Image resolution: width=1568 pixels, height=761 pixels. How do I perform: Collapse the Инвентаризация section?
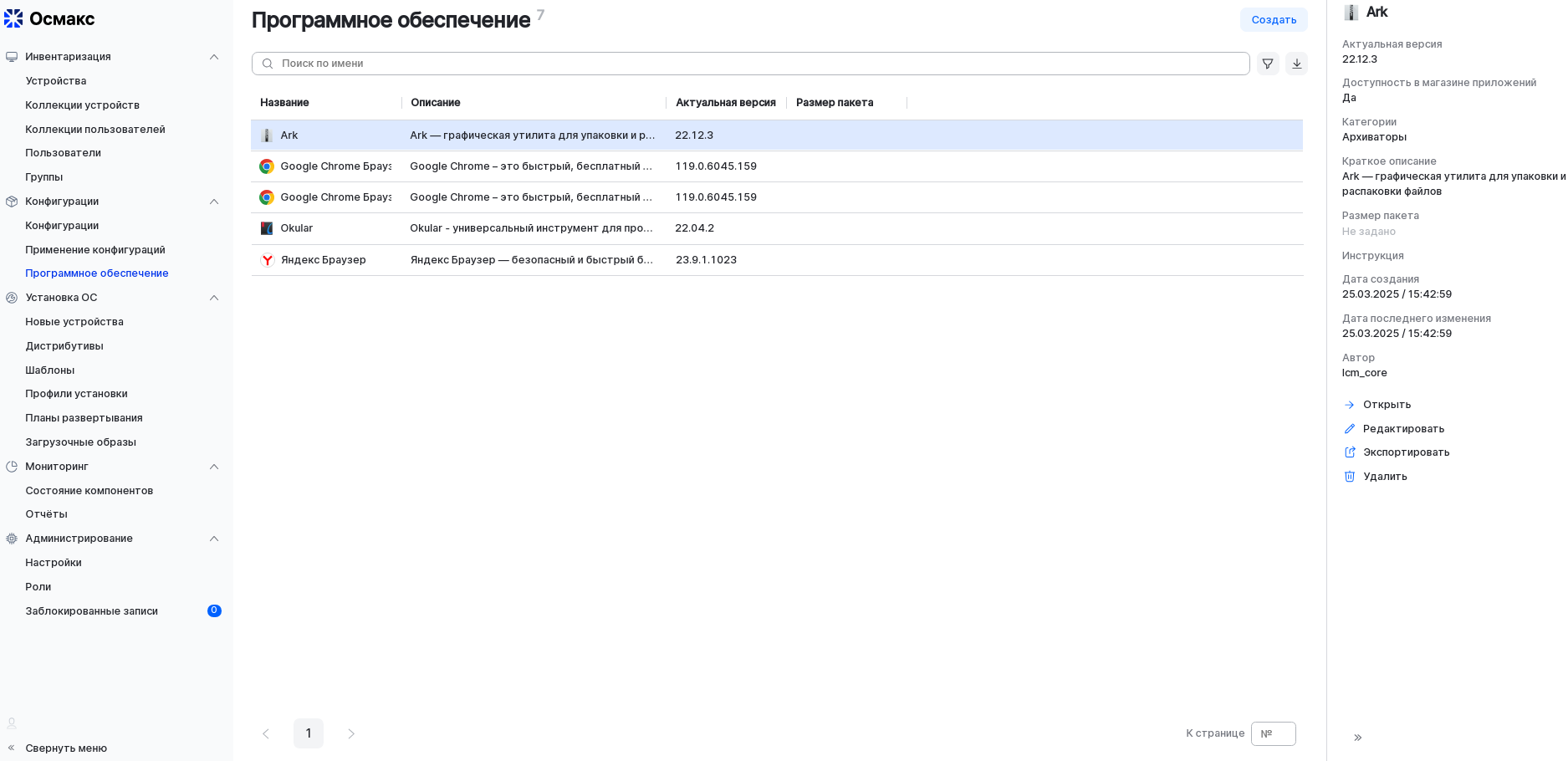click(x=214, y=57)
